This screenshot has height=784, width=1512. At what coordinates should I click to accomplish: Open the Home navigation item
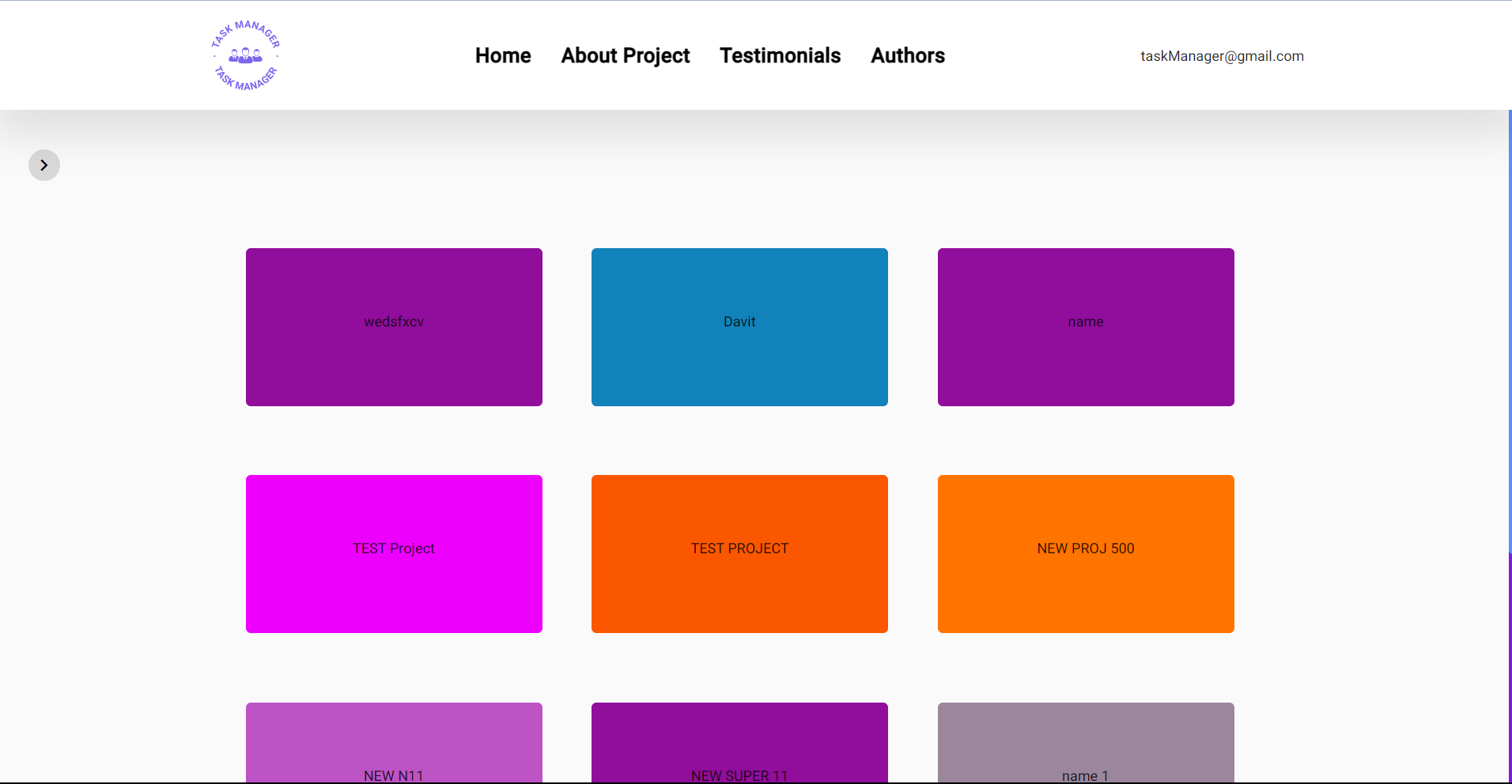tap(503, 55)
